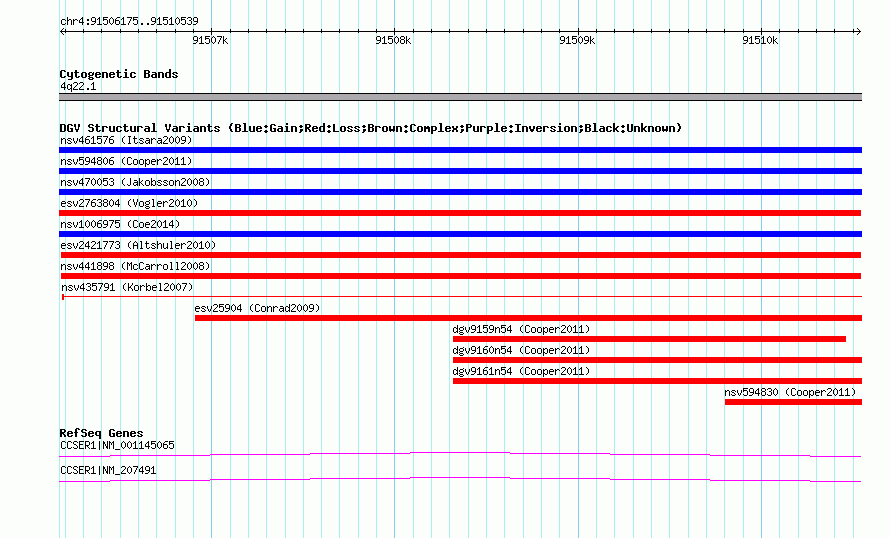Click the 91510k ruler tick label
The width and height of the screenshot is (890, 538).
(760, 40)
